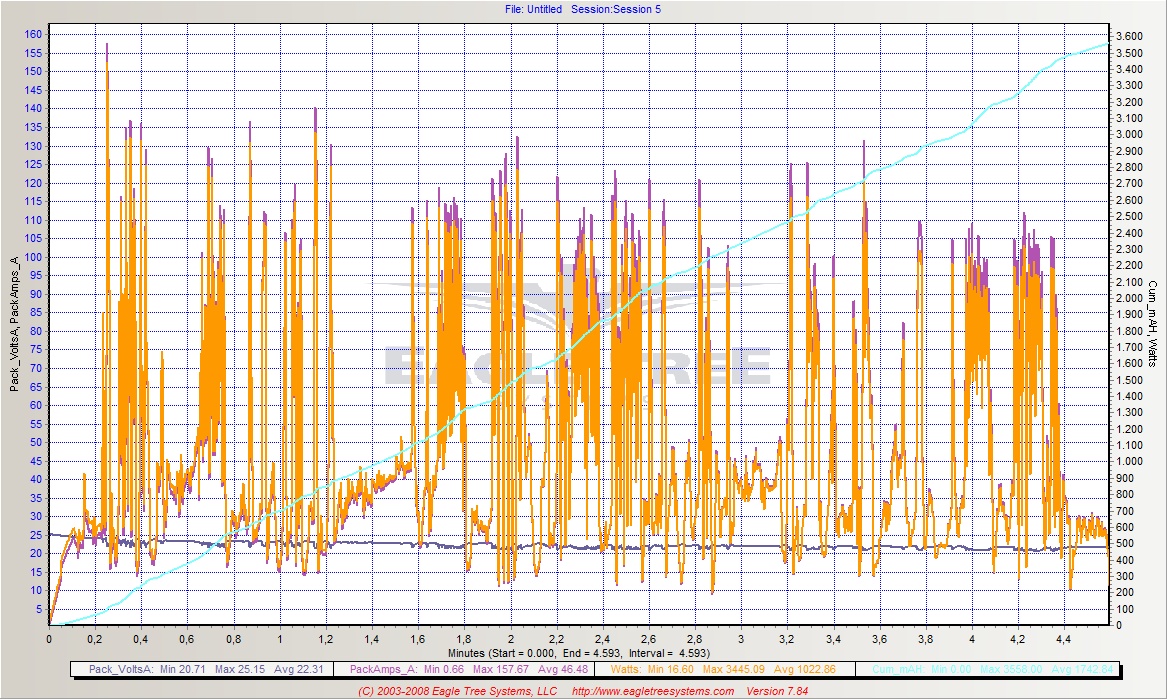Click the '155' tick on left axis
The image size is (1167, 699).
click(33, 53)
